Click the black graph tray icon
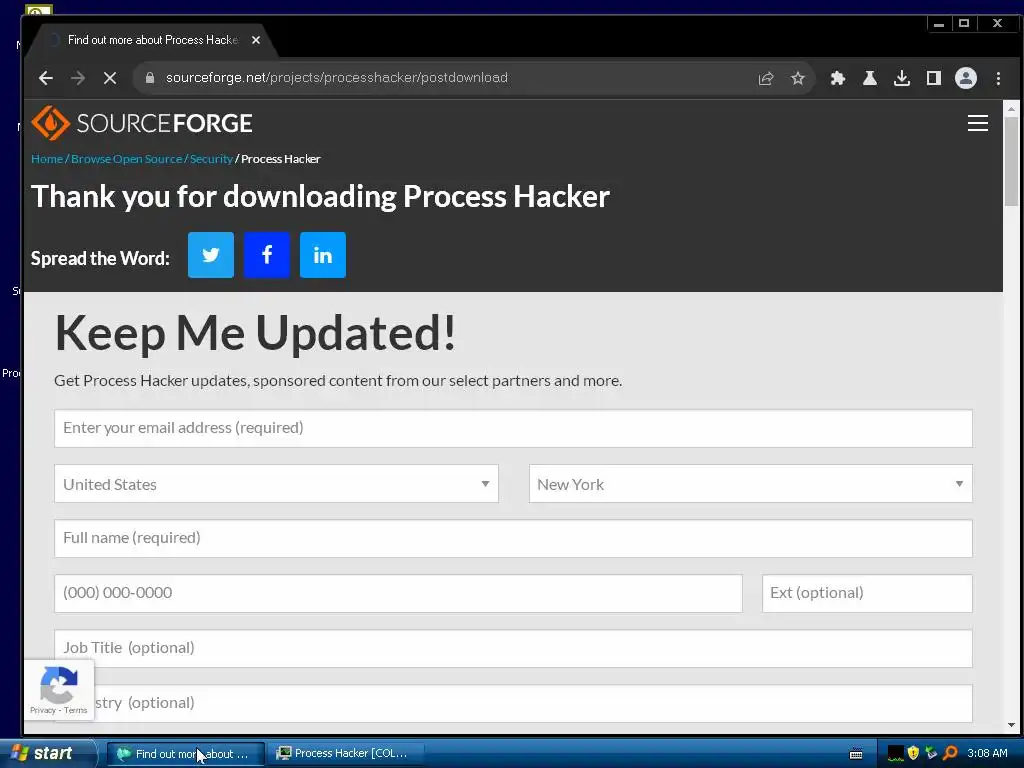The image size is (1024, 768). (895, 753)
